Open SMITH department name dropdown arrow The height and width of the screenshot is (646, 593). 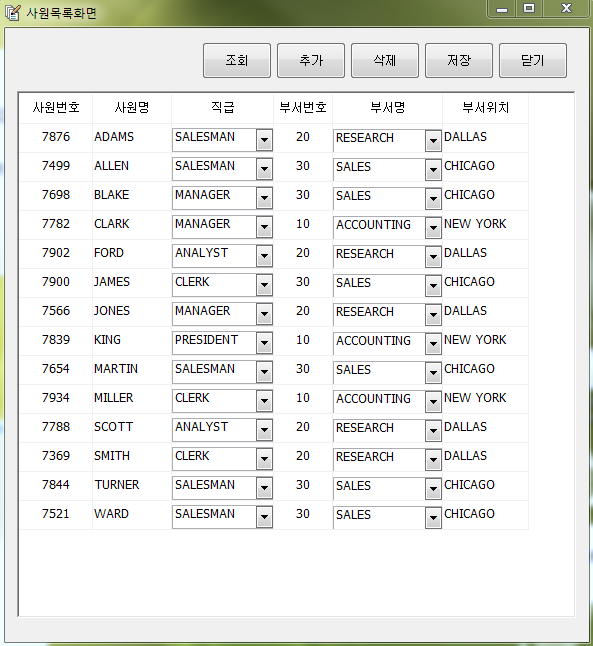433,460
